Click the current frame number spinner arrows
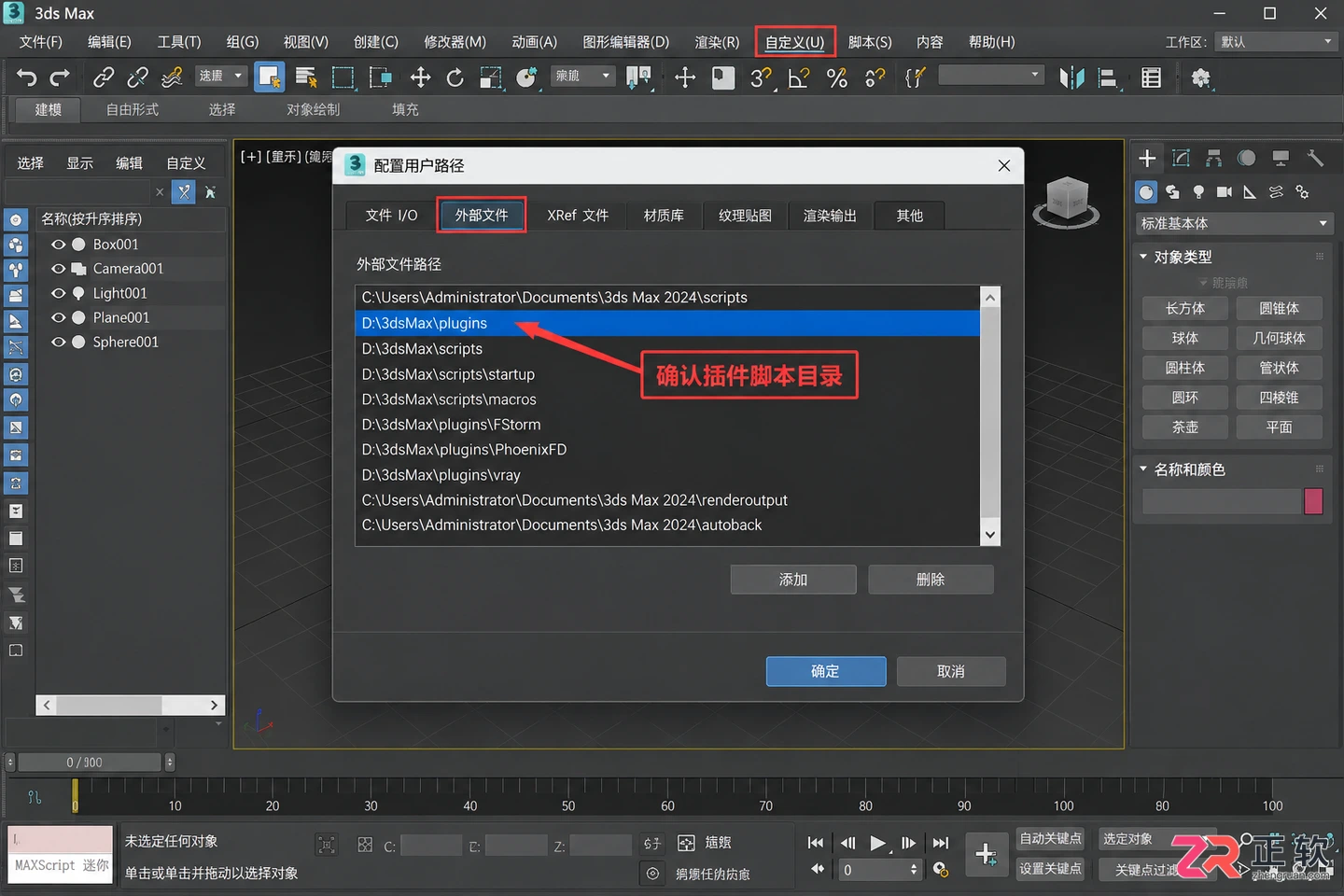The image size is (1344, 896). point(914,870)
